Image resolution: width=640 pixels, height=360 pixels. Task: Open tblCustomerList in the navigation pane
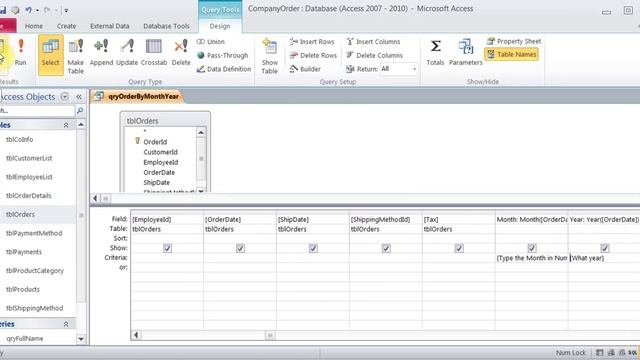point(29,158)
